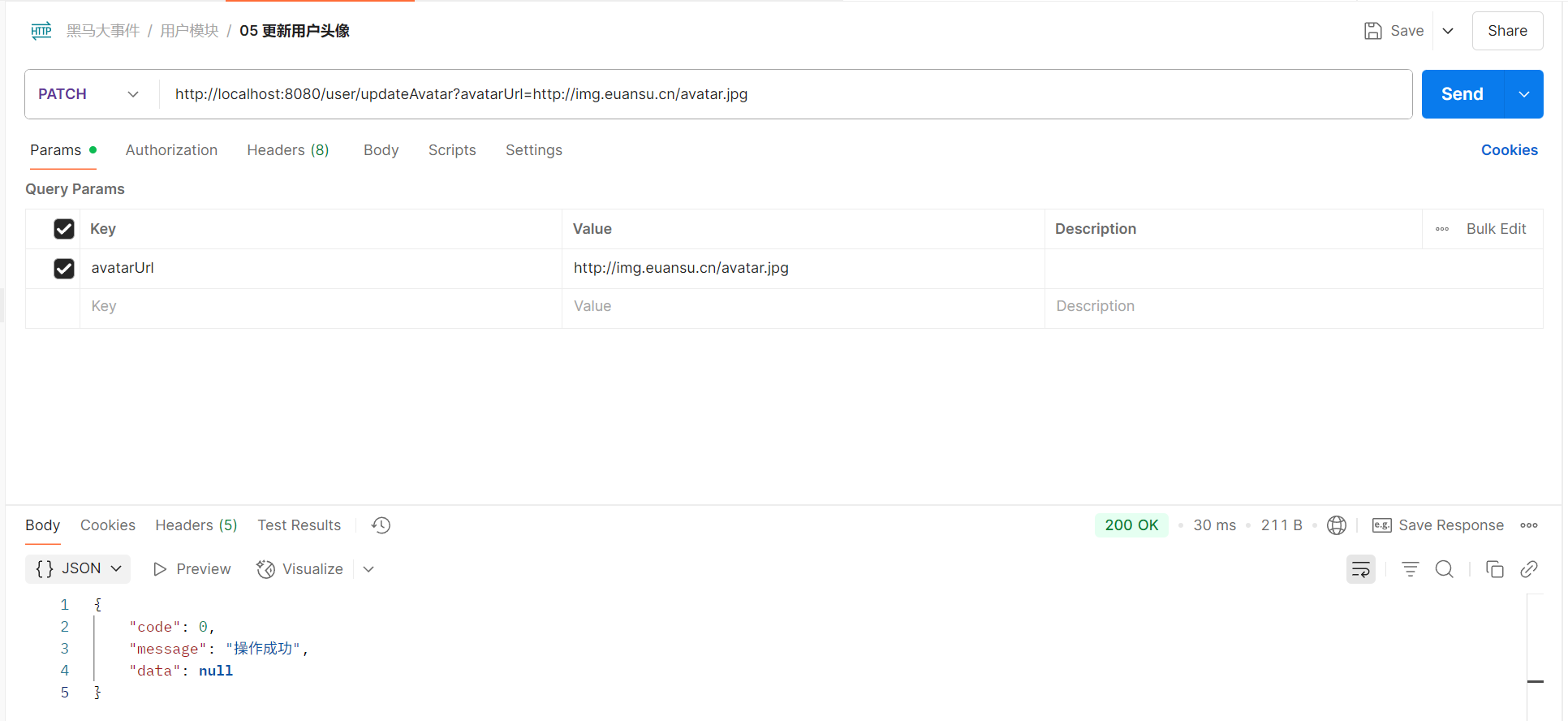Screen dimensions: 1568x721
Task: Open the PATCH method dropdown
Action: 88,94
